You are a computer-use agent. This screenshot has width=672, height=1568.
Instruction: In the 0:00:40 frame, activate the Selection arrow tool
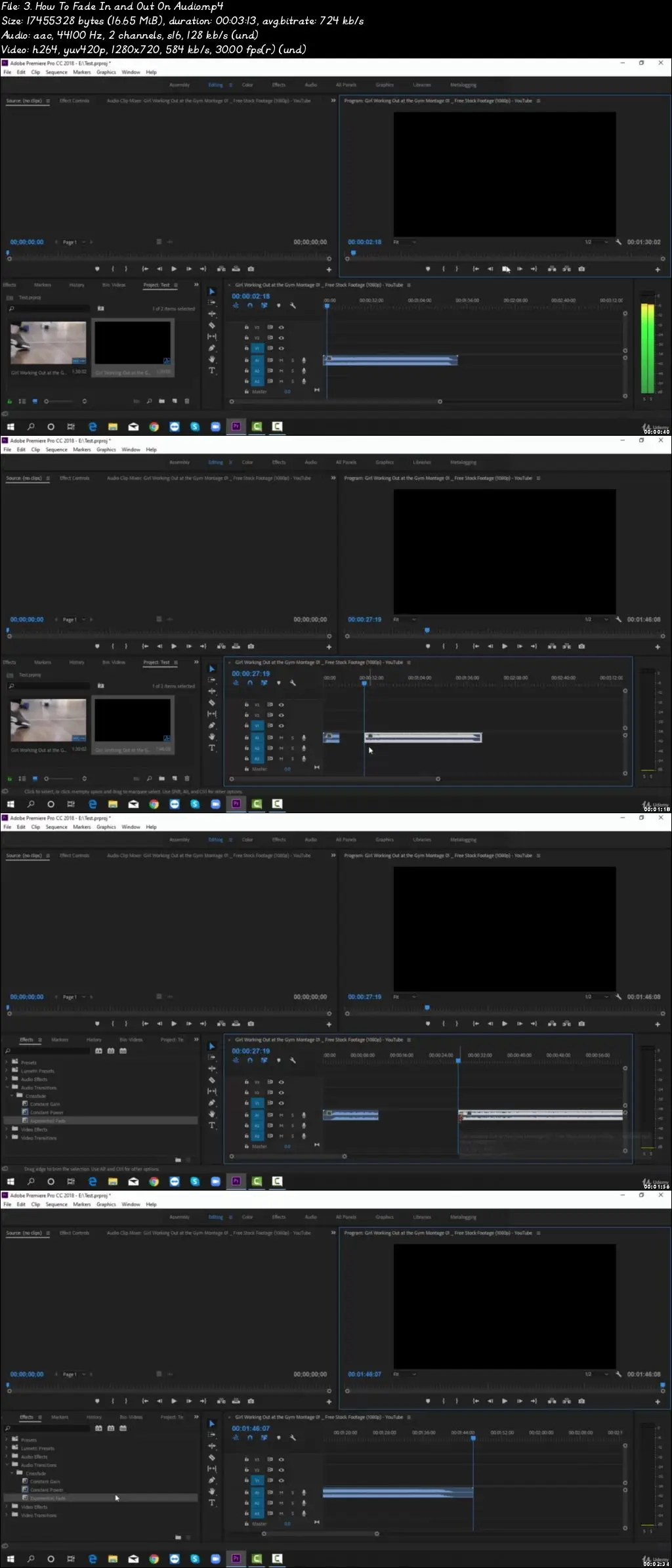point(212,291)
